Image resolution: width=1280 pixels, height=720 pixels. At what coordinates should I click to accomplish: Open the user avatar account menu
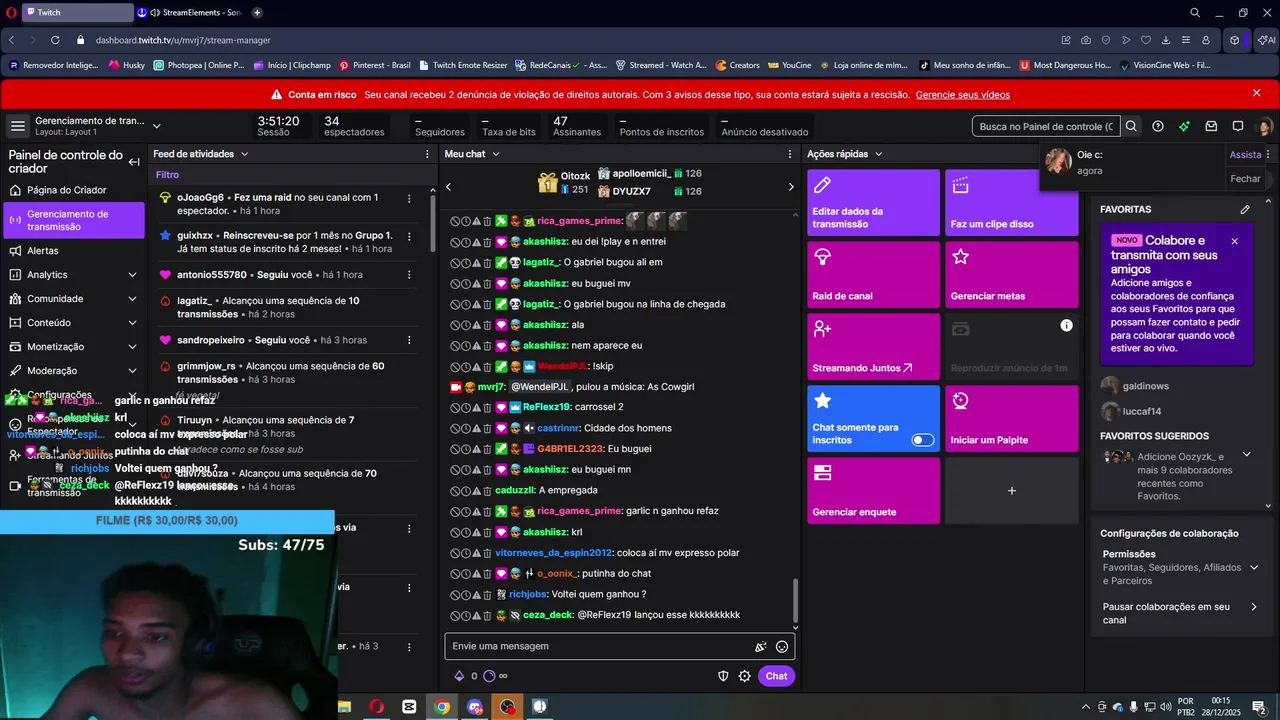1264,126
